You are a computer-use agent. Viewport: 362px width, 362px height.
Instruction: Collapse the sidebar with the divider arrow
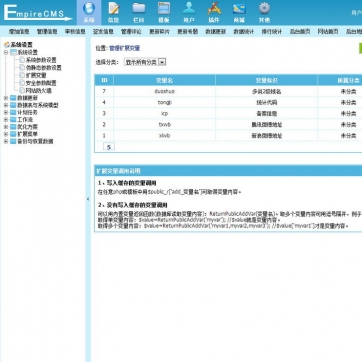click(x=88, y=199)
